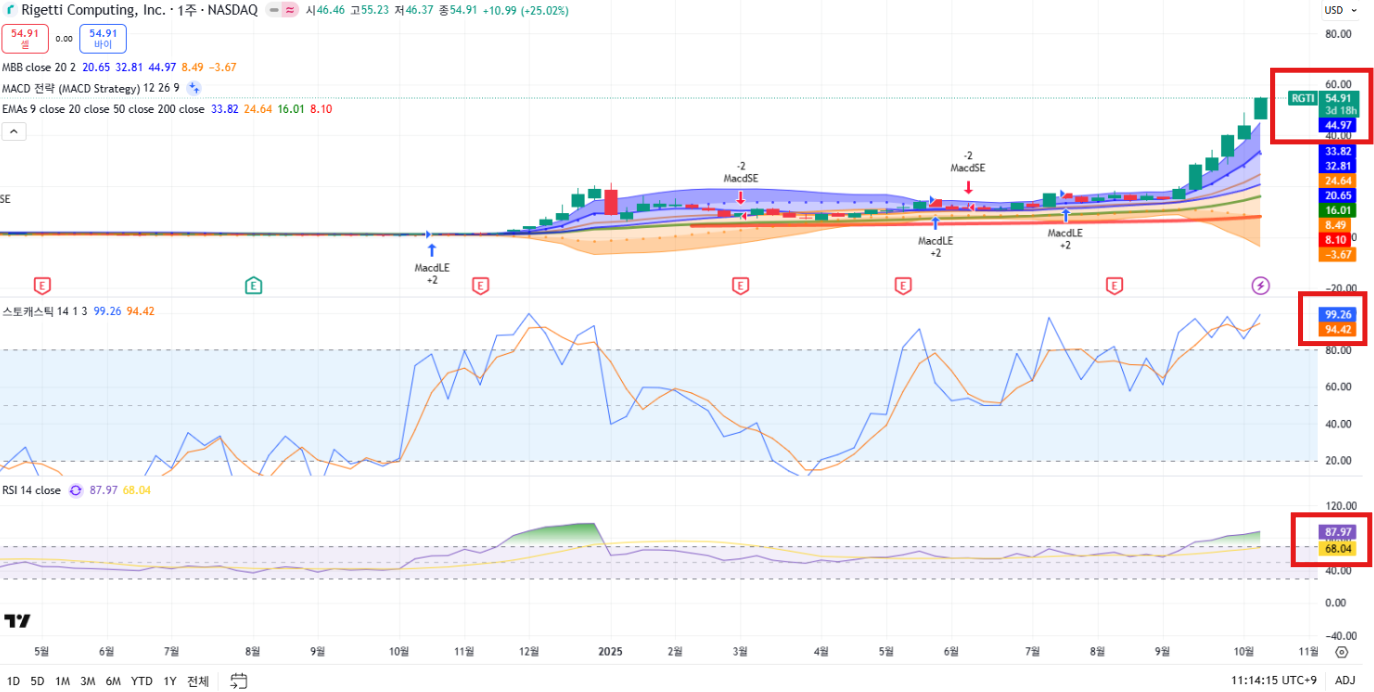
Task: Click the red earnings E marker above 3월
Action: pyautogui.click(x=740, y=286)
